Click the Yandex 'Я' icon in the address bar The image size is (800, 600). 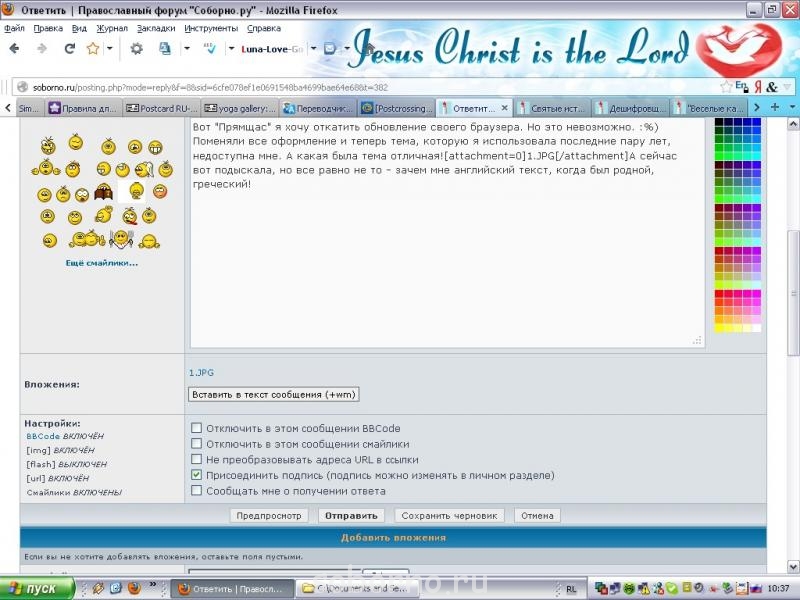pos(760,87)
